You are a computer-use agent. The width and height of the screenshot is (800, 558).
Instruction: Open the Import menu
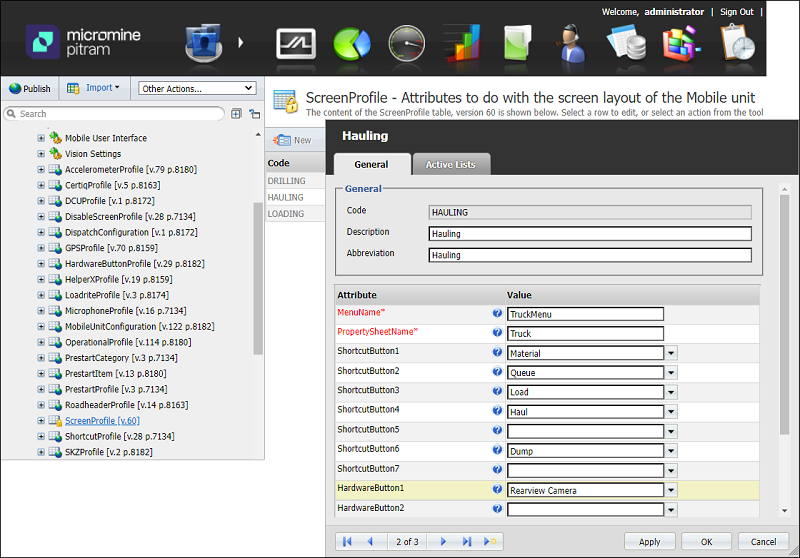[94, 88]
